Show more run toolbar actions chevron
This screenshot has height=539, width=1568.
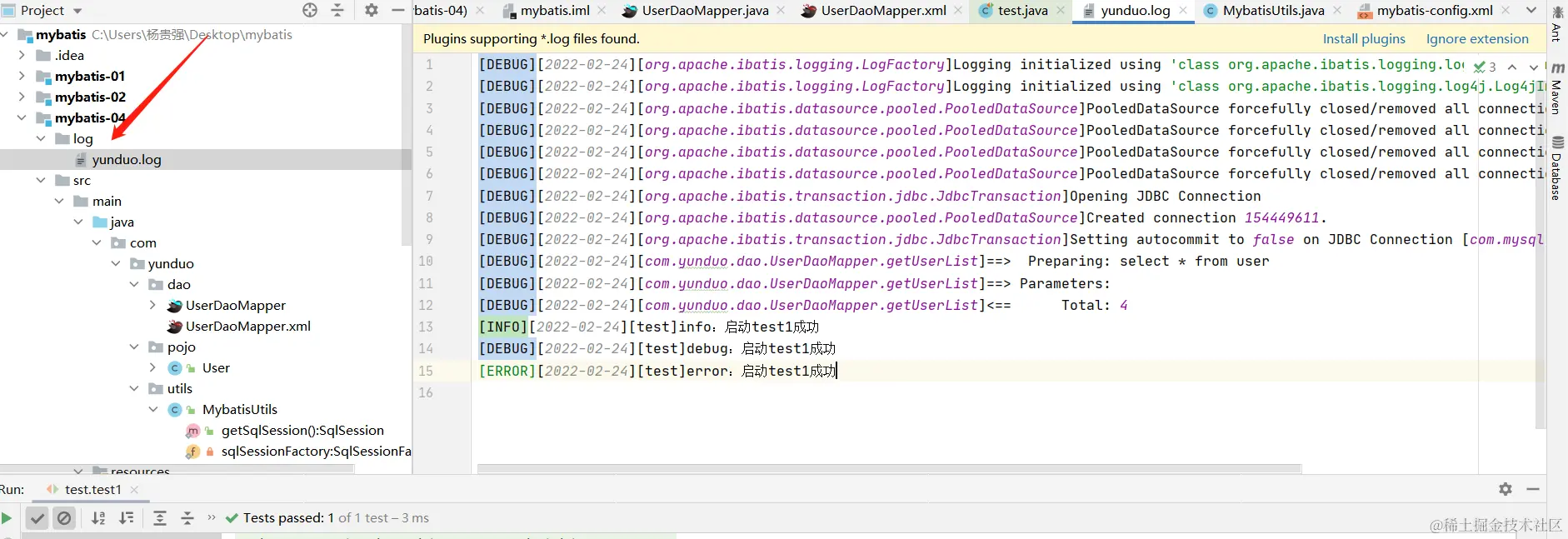(x=212, y=517)
